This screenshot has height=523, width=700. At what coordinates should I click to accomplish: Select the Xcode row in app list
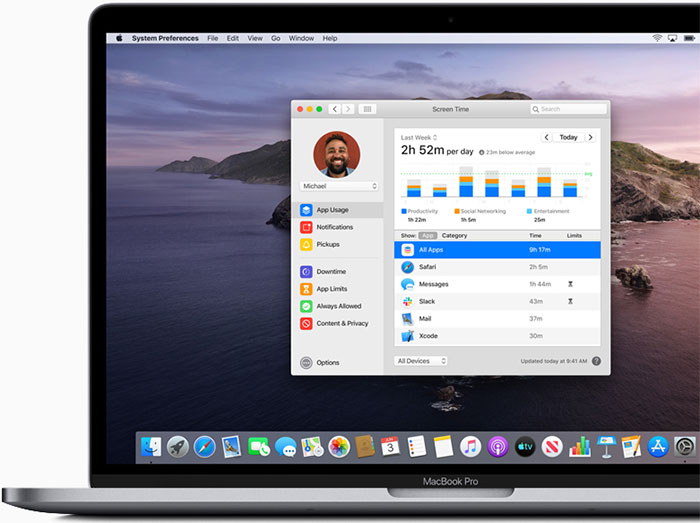pos(497,336)
